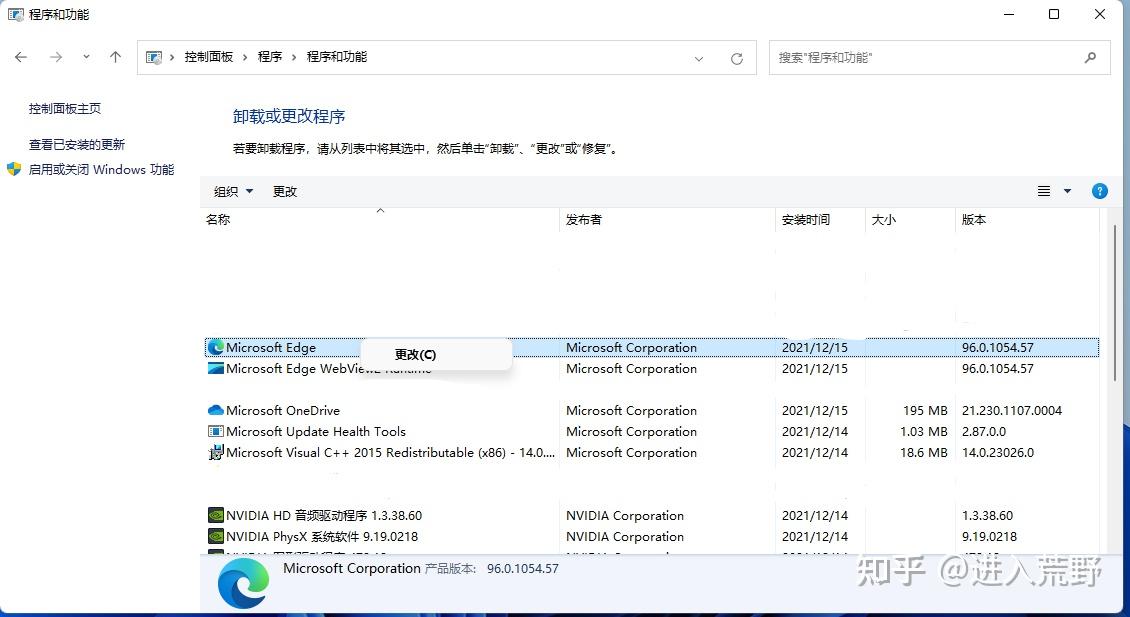Click 程序 in the address breadcrumb
Screen dimensions: 1130x617
tap(270, 57)
